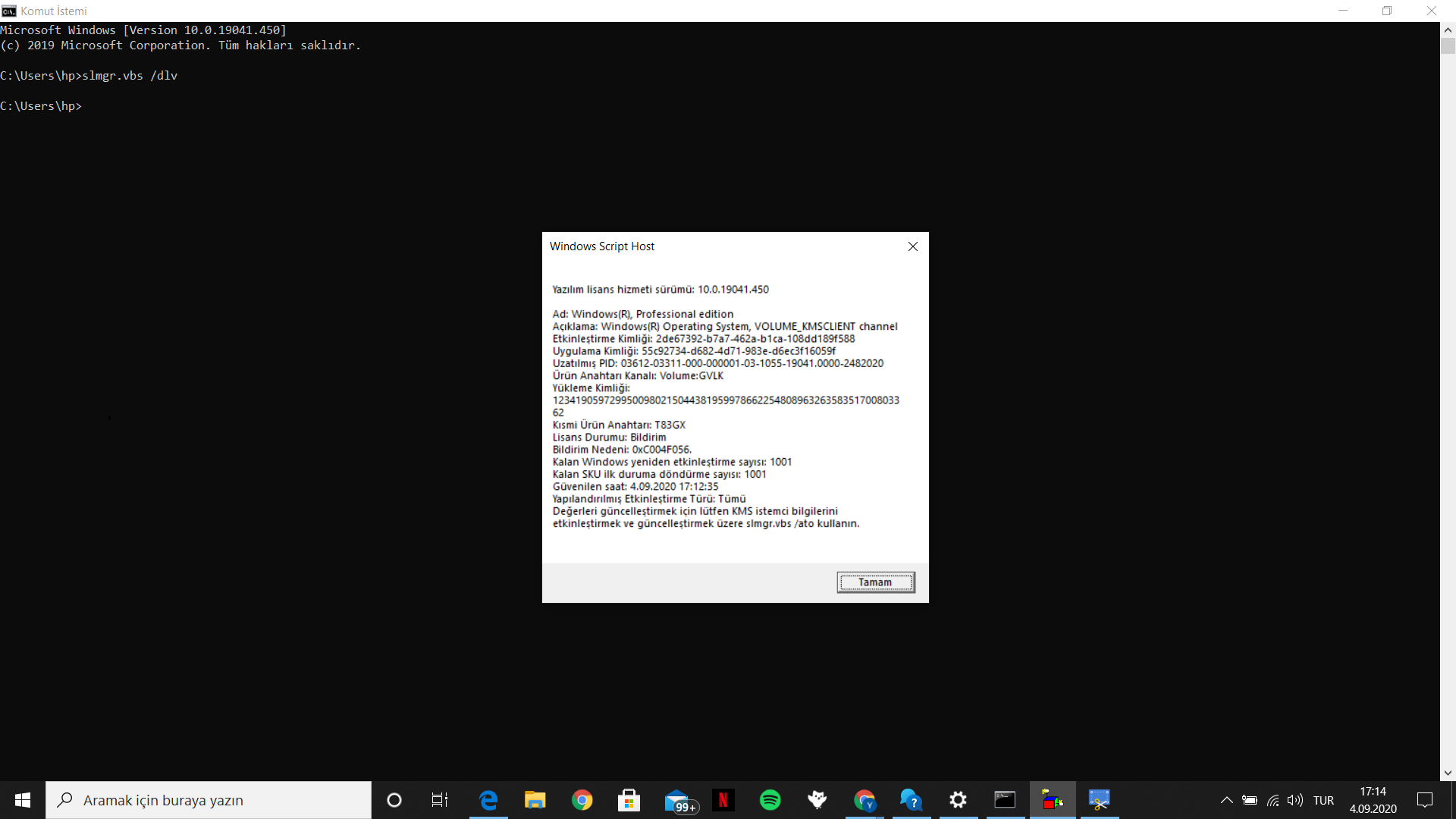Open Wi-Fi network settings in the tray
This screenshot has height=819, width=1456.
tap(1273, 800)
